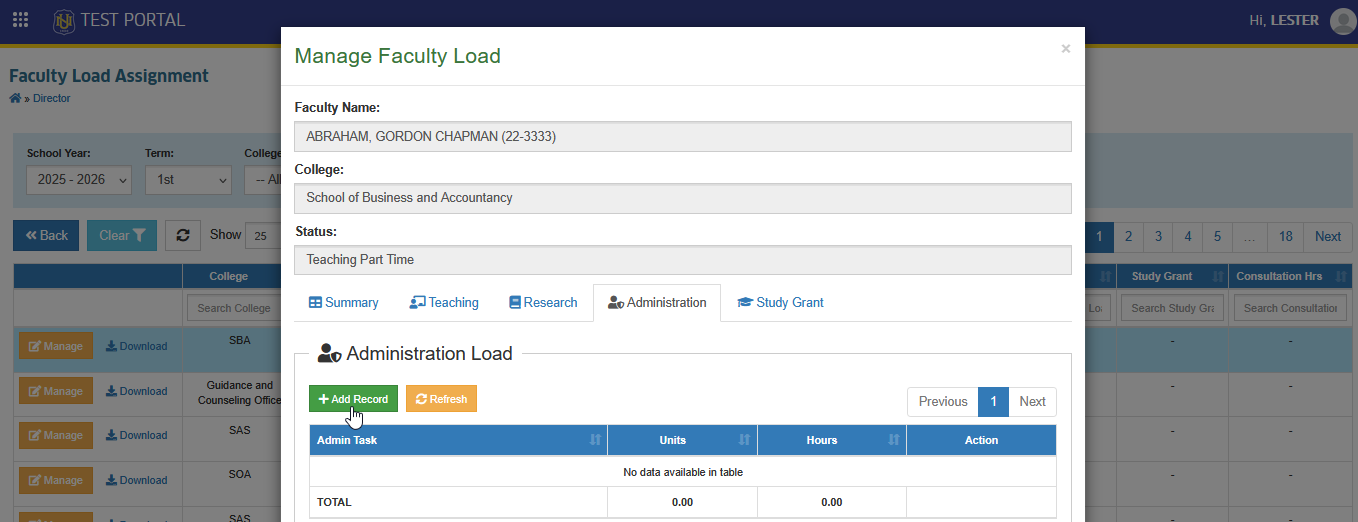Image resolution: width=1358 pixels, height=522 pixels.
Task: Manage the first SAS row
Action: click(x=56, y=435)
